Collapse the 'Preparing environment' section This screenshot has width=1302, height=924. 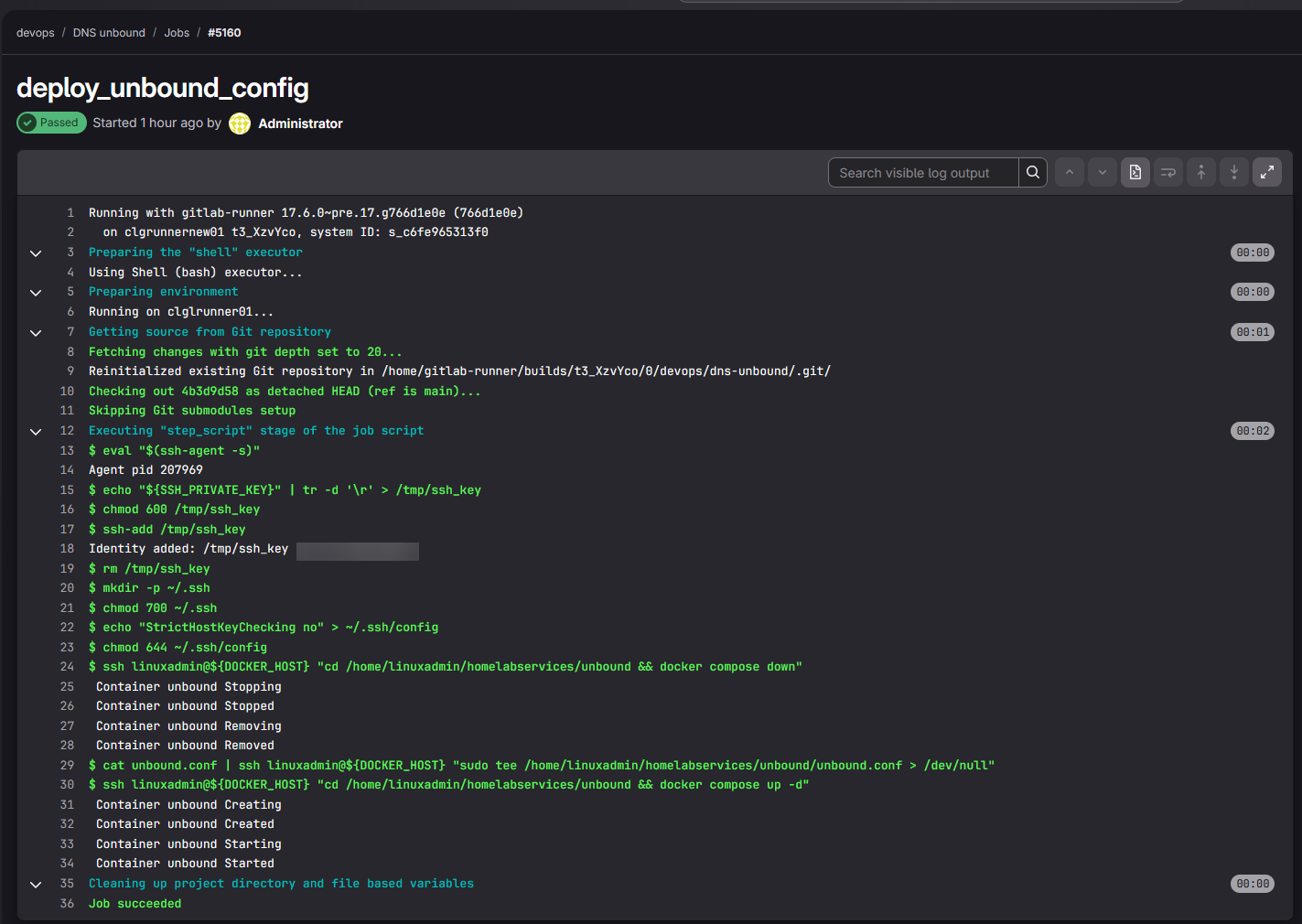[x=36, y=292]
